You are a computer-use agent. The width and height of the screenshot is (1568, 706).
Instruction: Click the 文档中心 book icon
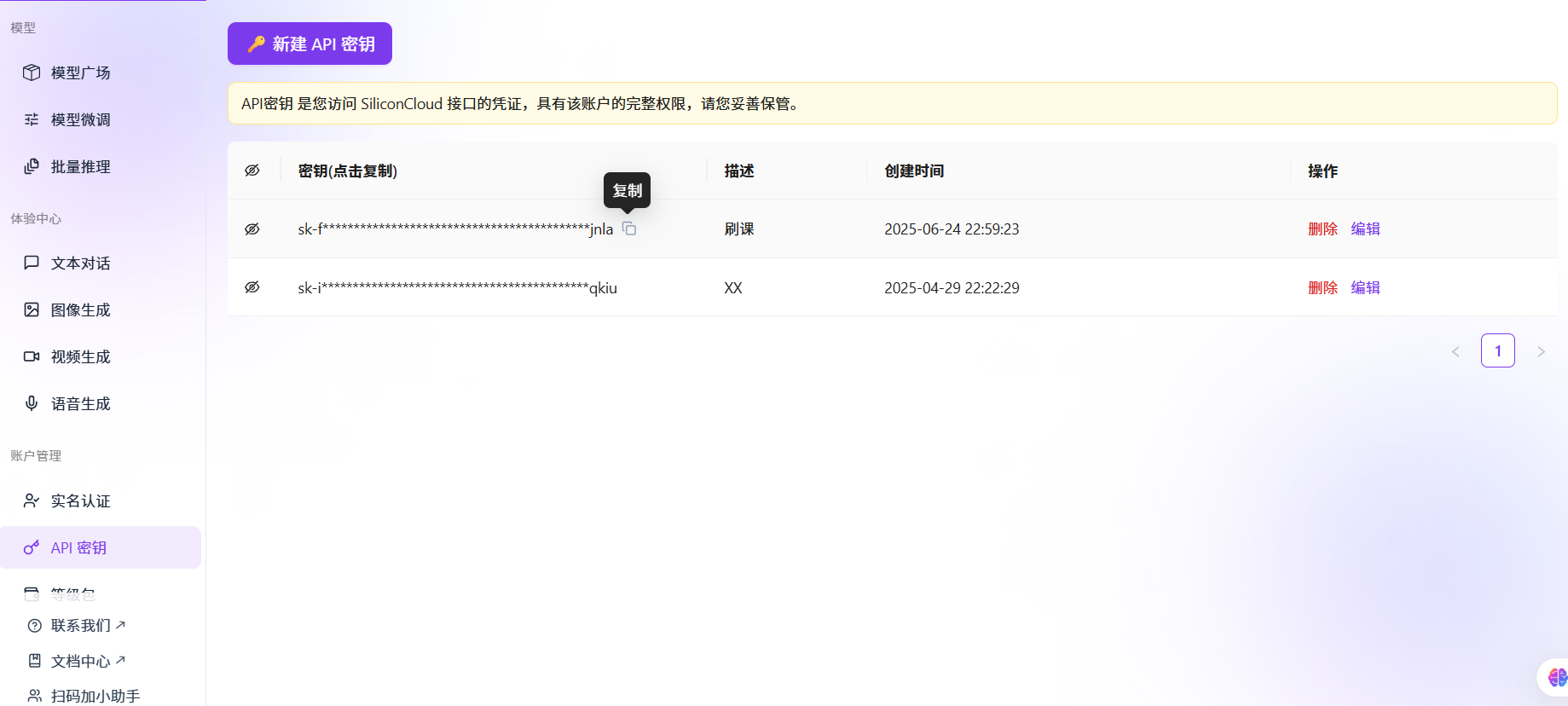(35, 661)
